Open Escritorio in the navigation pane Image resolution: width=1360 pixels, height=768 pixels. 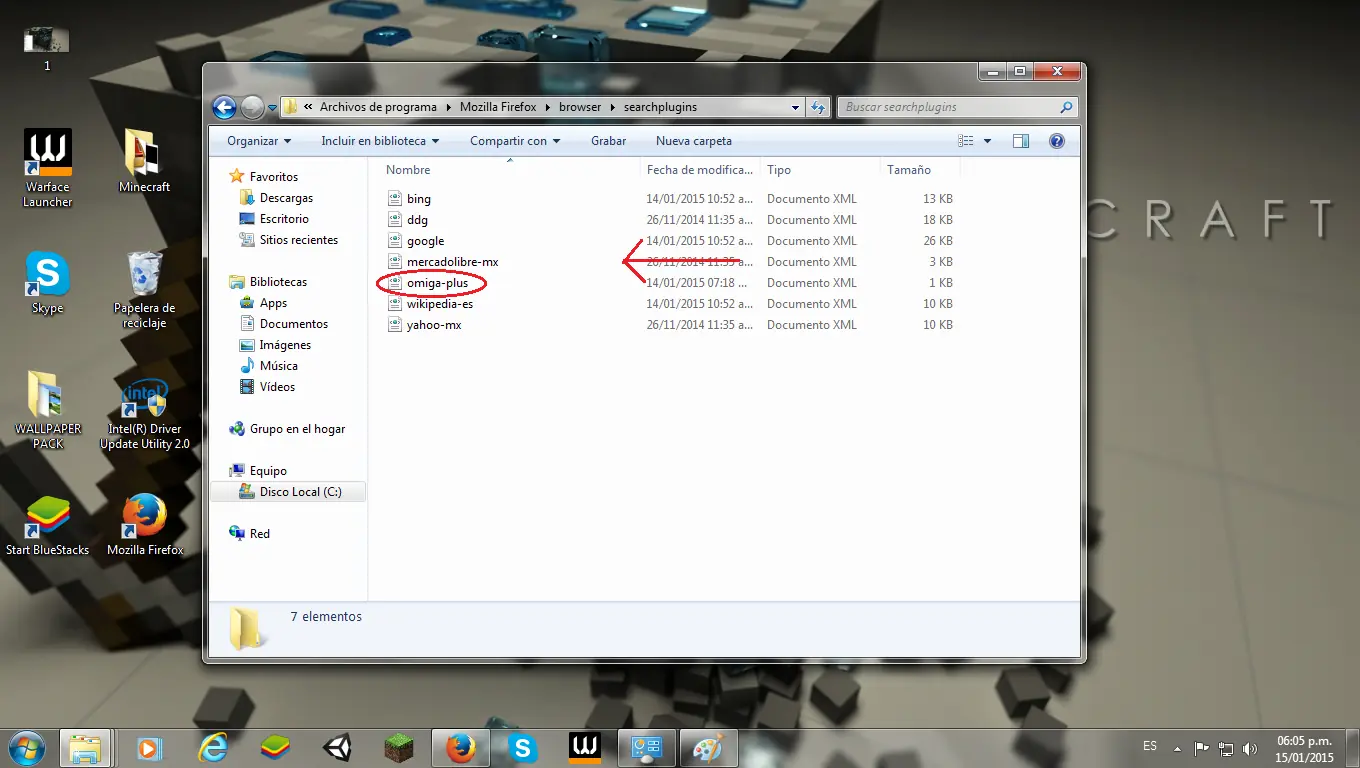(284, 219)
